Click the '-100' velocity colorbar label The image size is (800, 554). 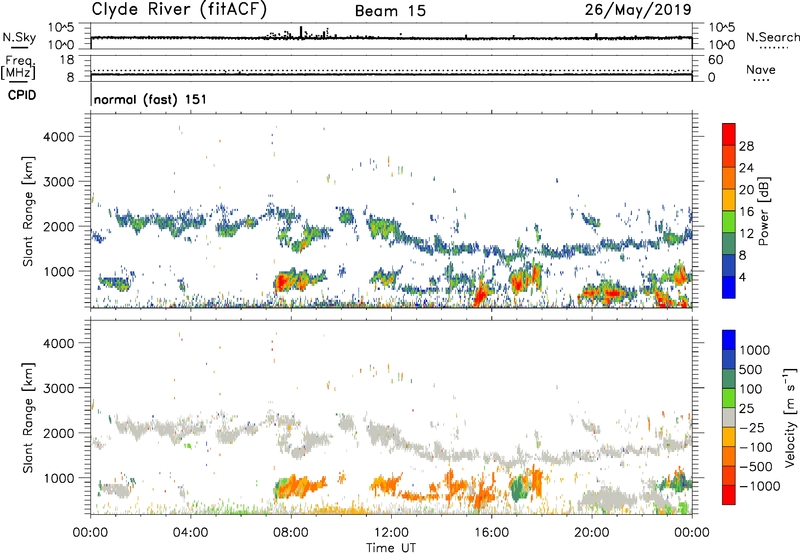756,447
